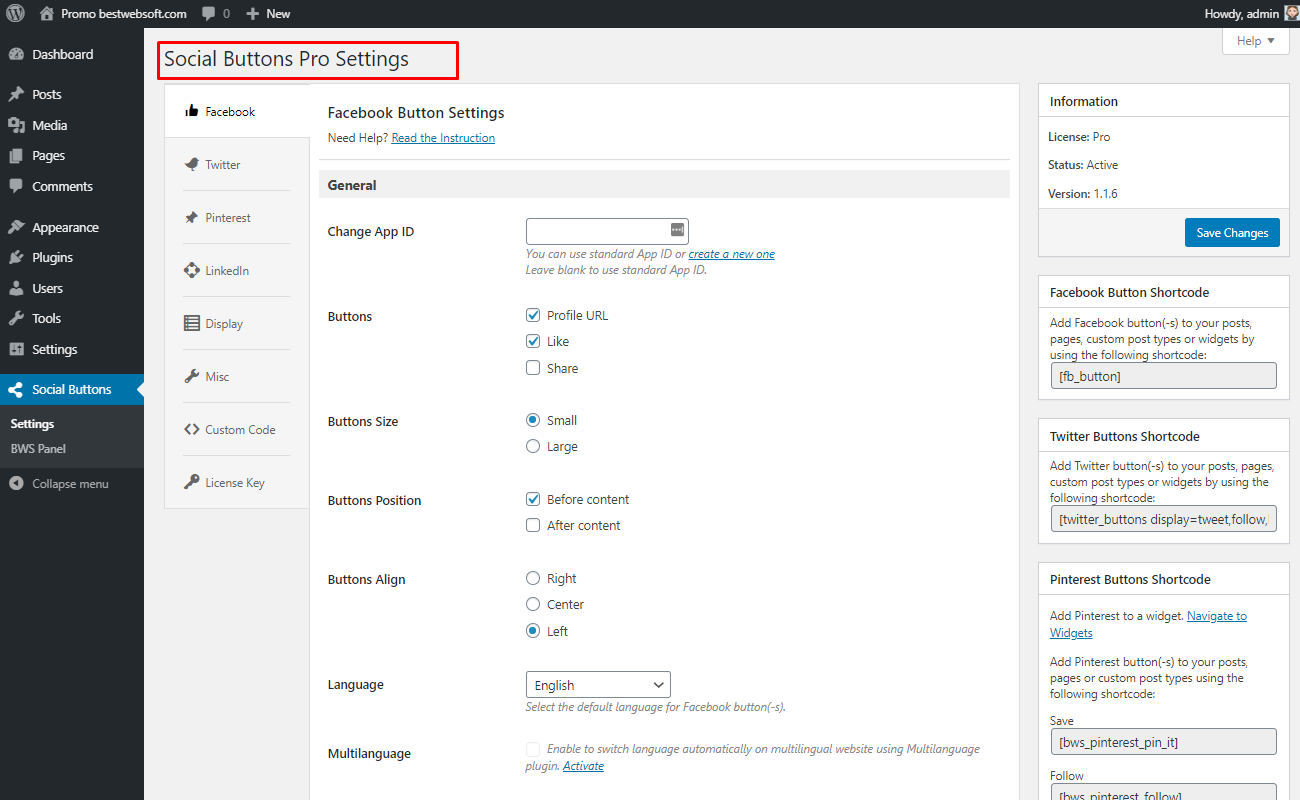Open the LinkedIn settings tab
Viewport: 1300px width, 800px height.
click(237, 270)
